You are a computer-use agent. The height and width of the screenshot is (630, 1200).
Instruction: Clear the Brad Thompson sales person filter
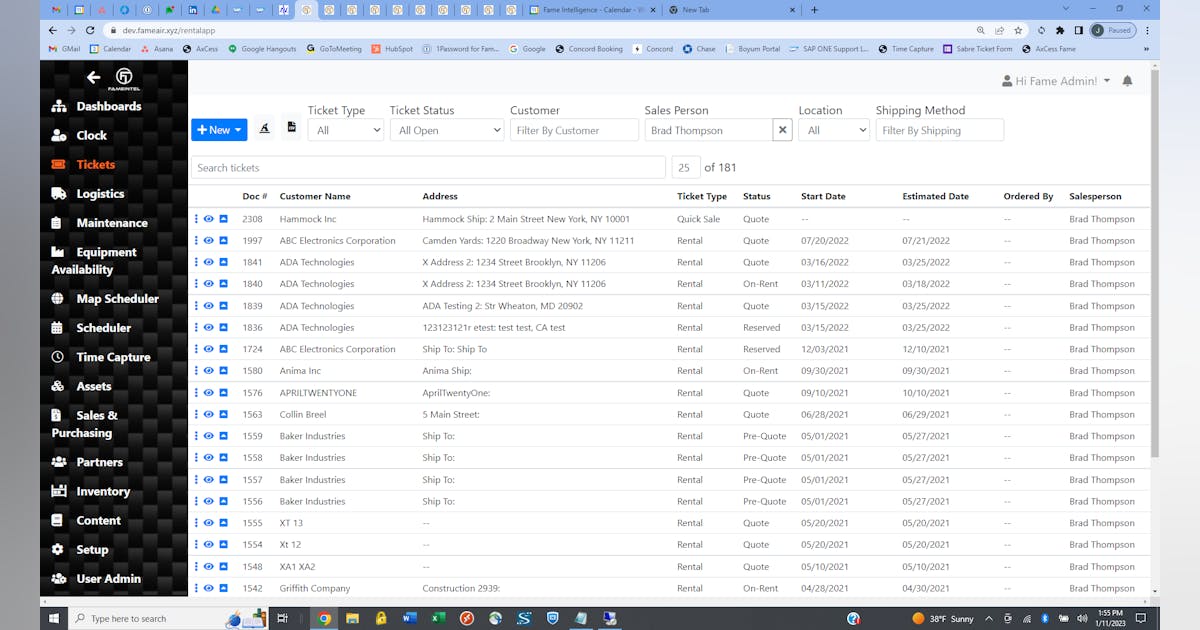[x=783, y=130]
